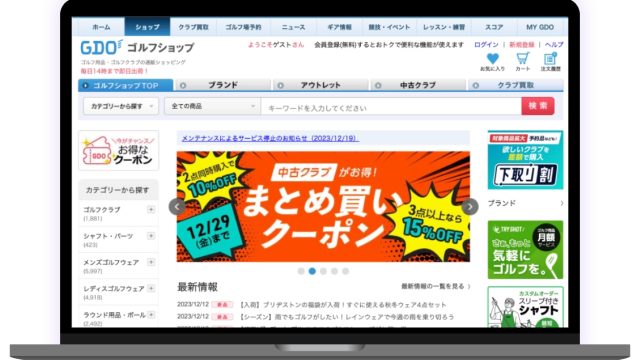The image size is (640, 360).
Task: Click the GDO logo
Action: [101, 47]
